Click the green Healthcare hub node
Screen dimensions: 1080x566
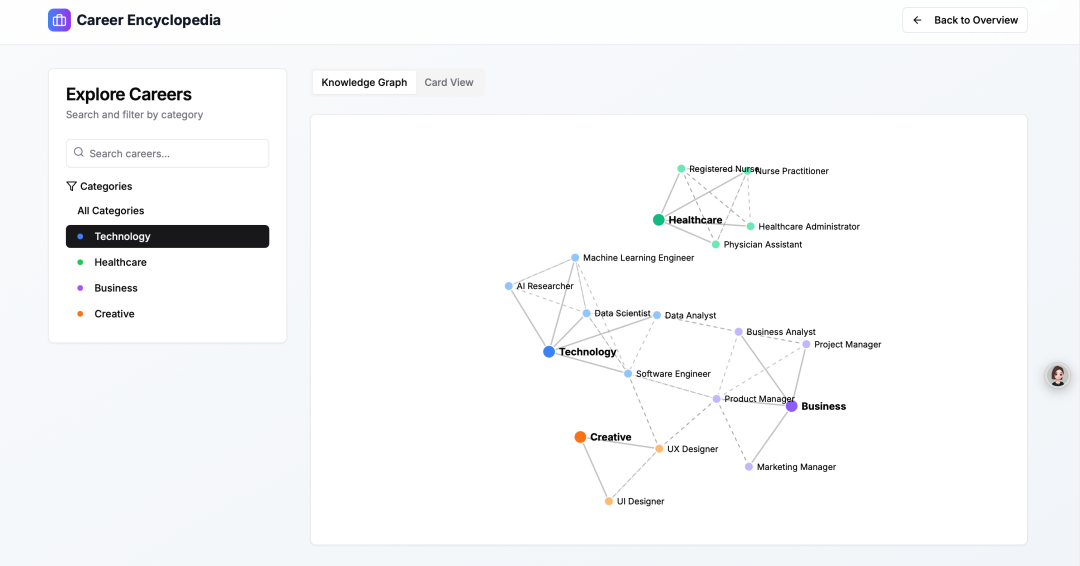click(x=658, y=220)
